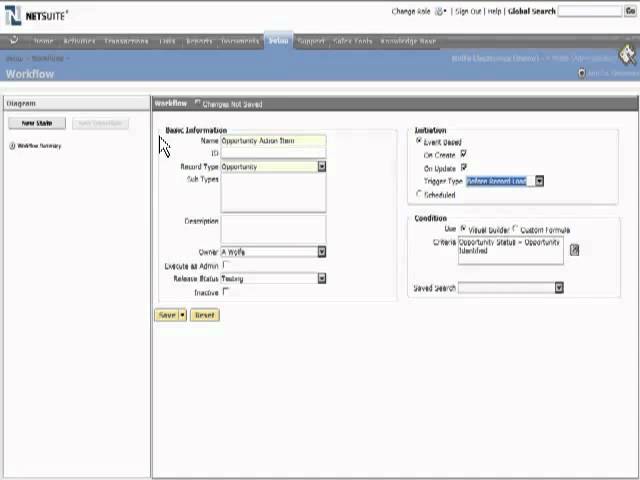Click the Sign Out link
Screen dimensions: 640x480
(468, 11)
